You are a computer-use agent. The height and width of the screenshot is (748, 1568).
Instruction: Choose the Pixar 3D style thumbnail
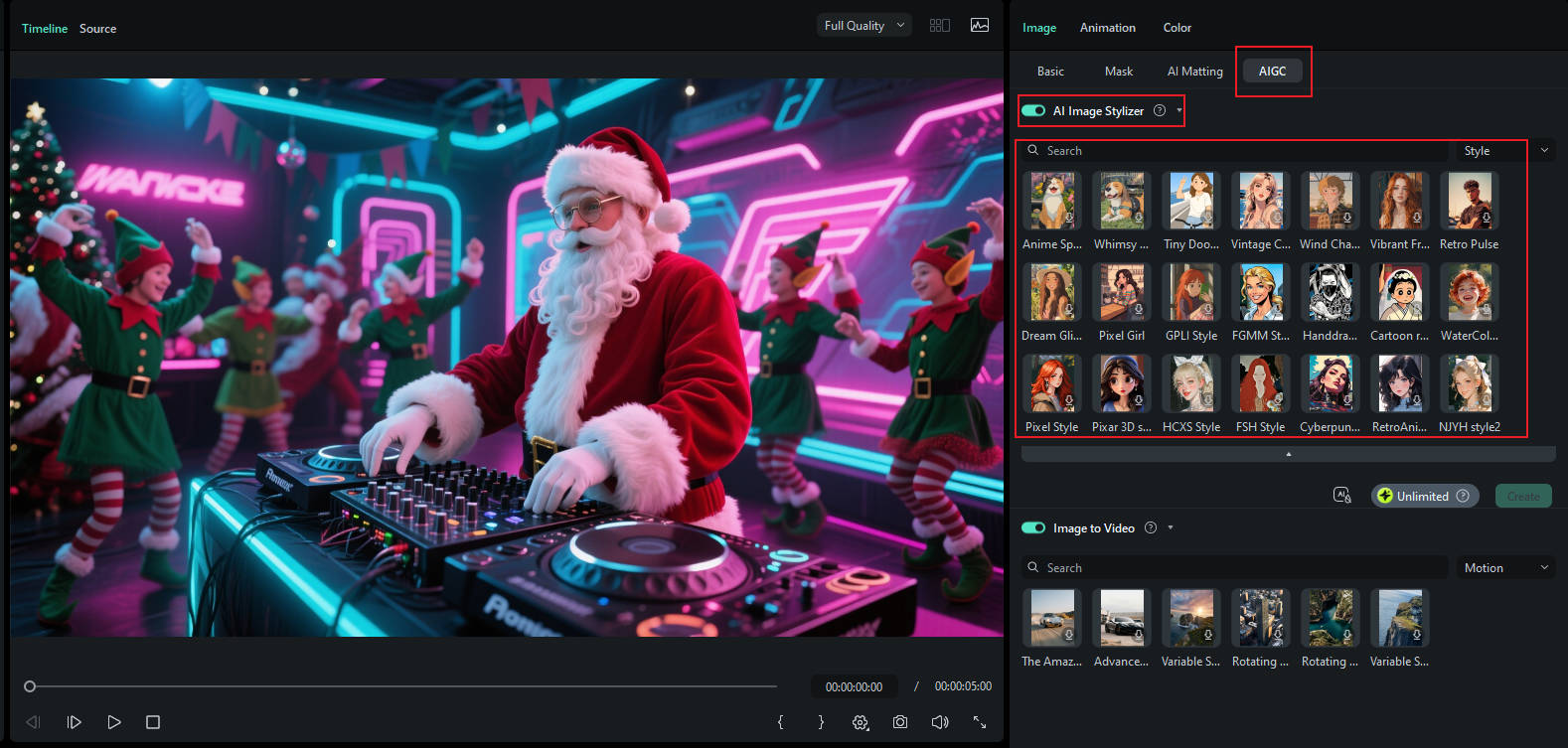[x=1122, y=383]
